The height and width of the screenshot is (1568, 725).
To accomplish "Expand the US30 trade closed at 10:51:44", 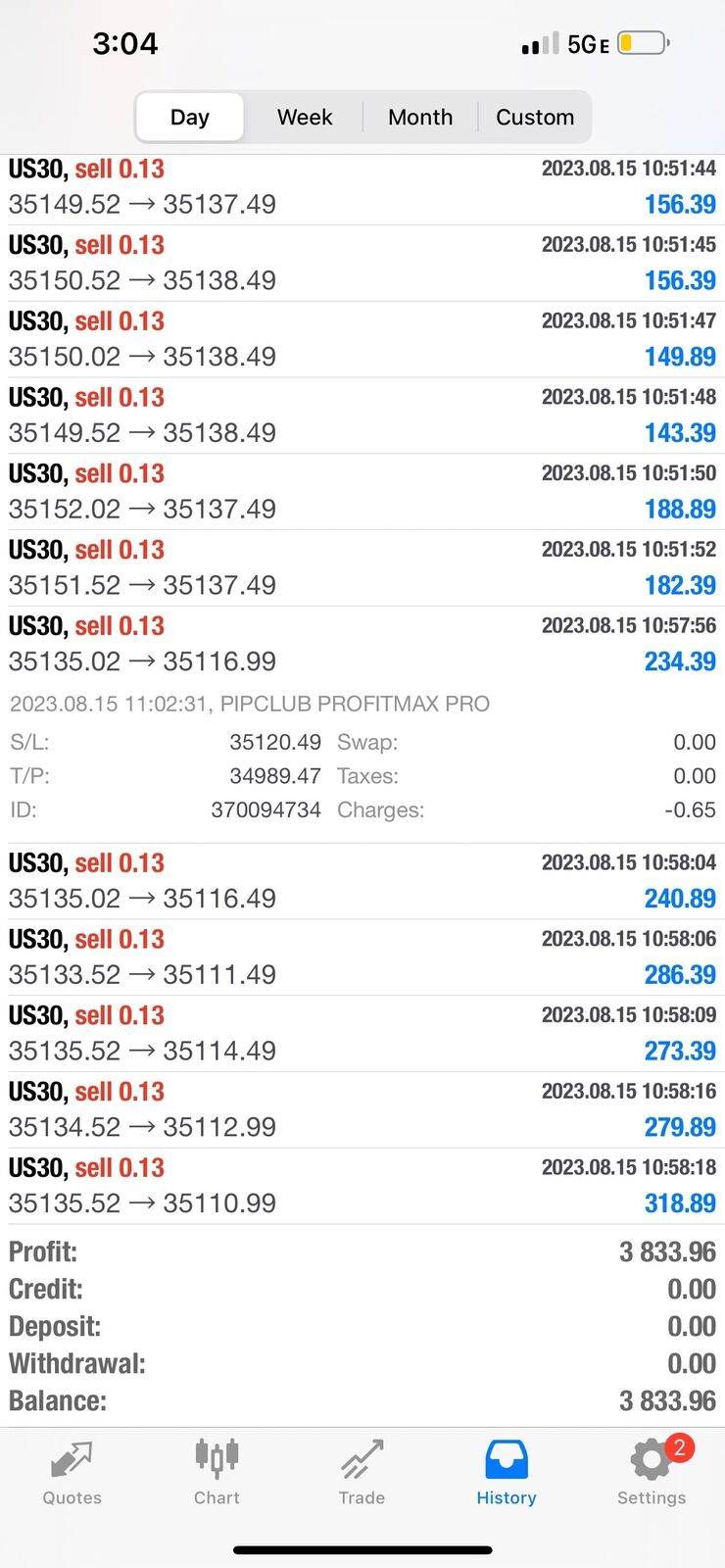I will [362, 187].
